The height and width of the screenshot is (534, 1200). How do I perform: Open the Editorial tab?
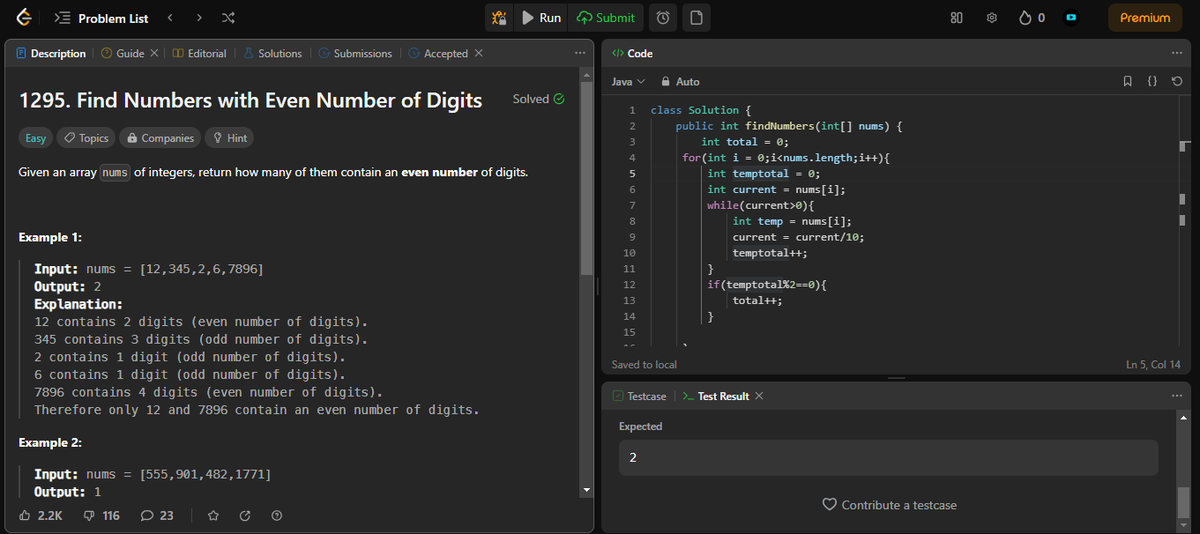(x=200, y=53)
